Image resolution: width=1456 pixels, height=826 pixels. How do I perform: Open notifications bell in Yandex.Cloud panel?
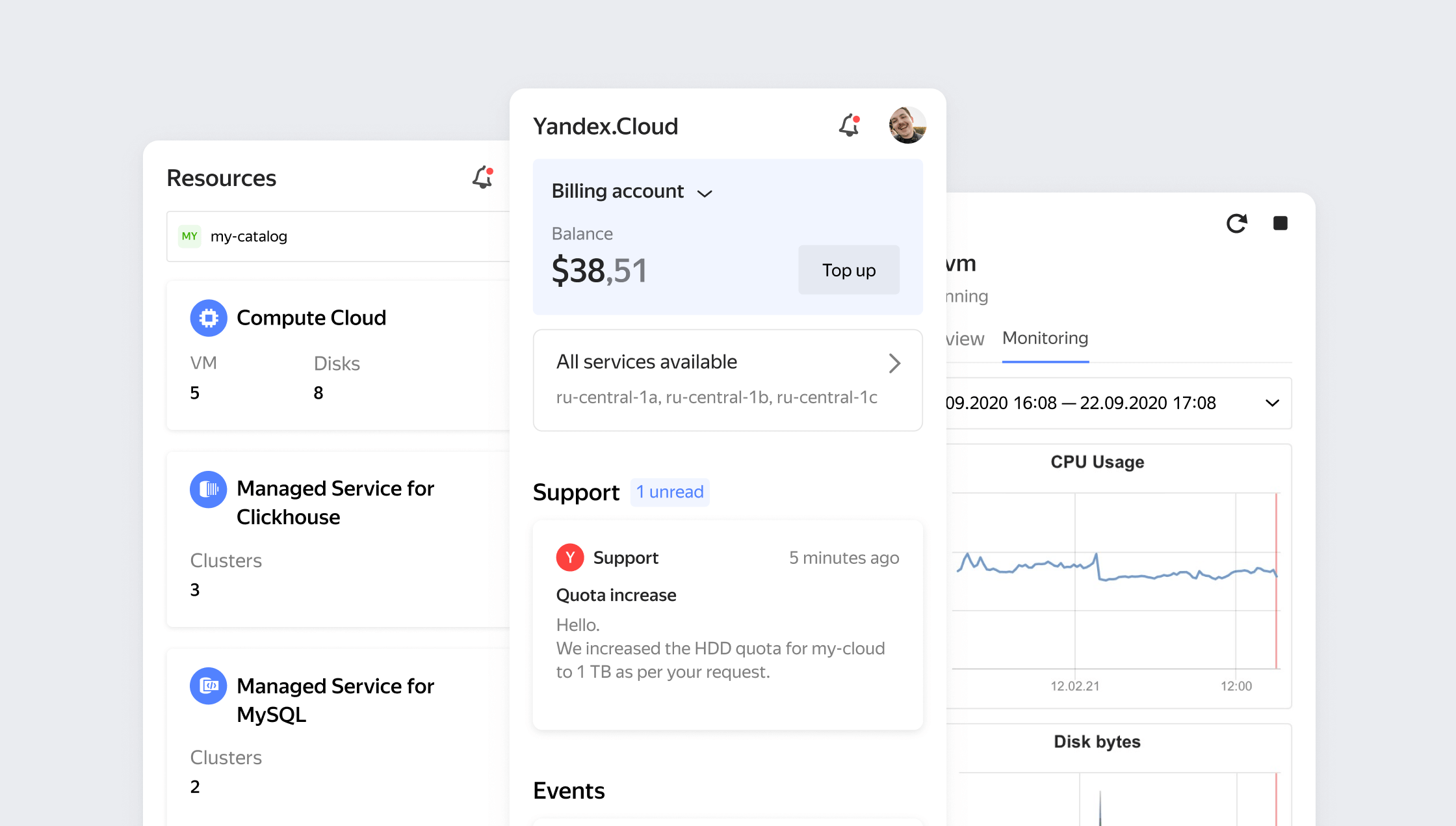pos(849,125)
